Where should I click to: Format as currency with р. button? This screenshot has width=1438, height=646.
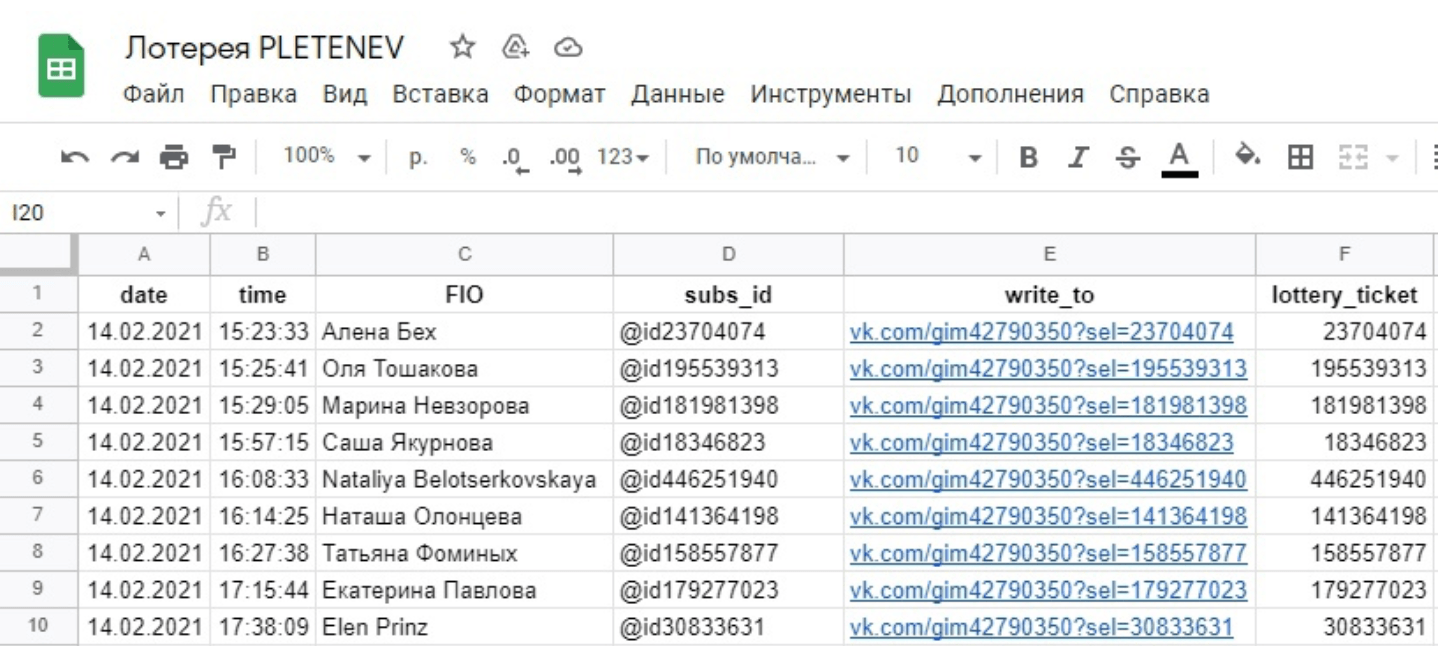click(x=419, y=157)
